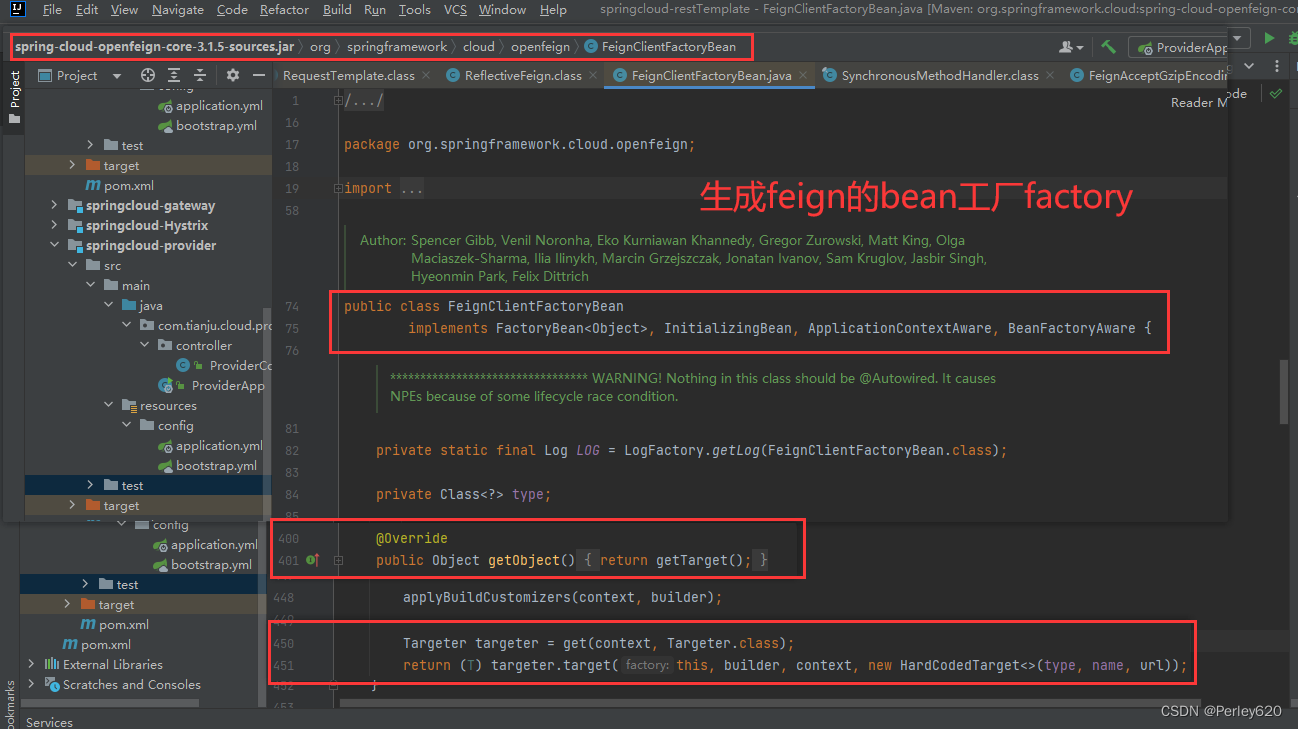Click the implements gutter icon at line 401
The image size is (1298, 729).
pyautogui.click(x=312, y=561)
